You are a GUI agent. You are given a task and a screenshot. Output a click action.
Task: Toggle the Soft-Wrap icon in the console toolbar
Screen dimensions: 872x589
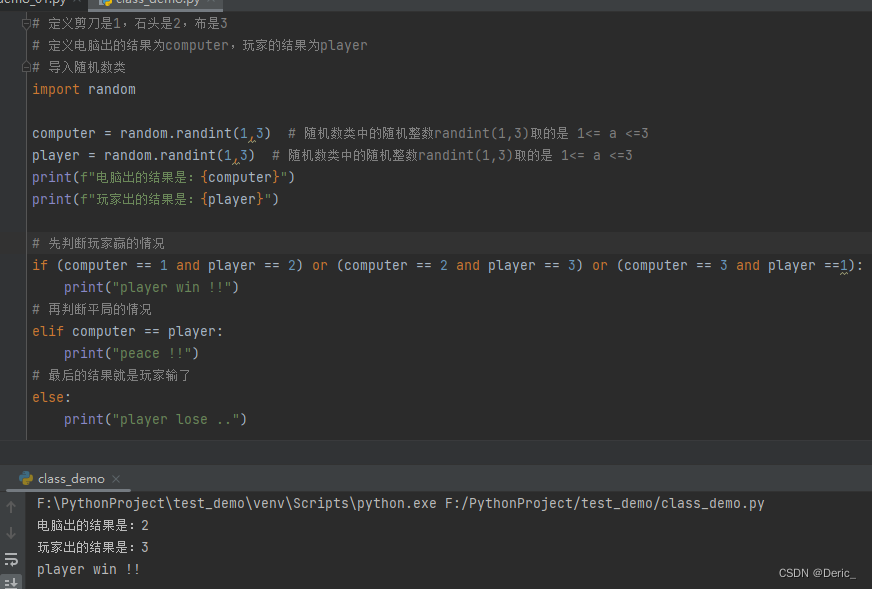pos(11,558)
